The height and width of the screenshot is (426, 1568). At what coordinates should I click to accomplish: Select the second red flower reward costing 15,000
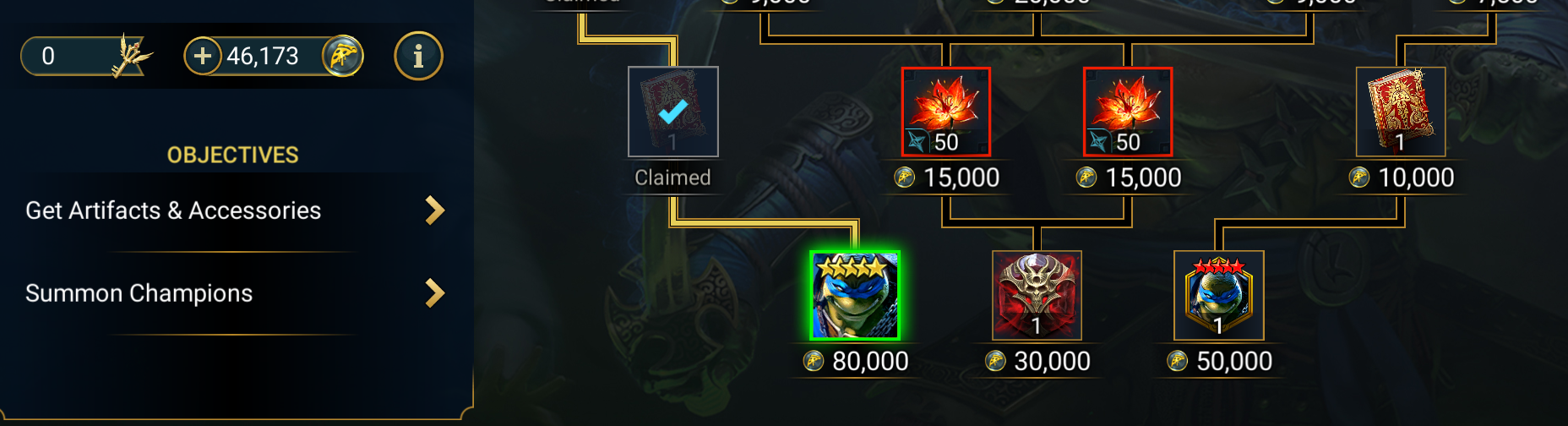coord(1128,112)
